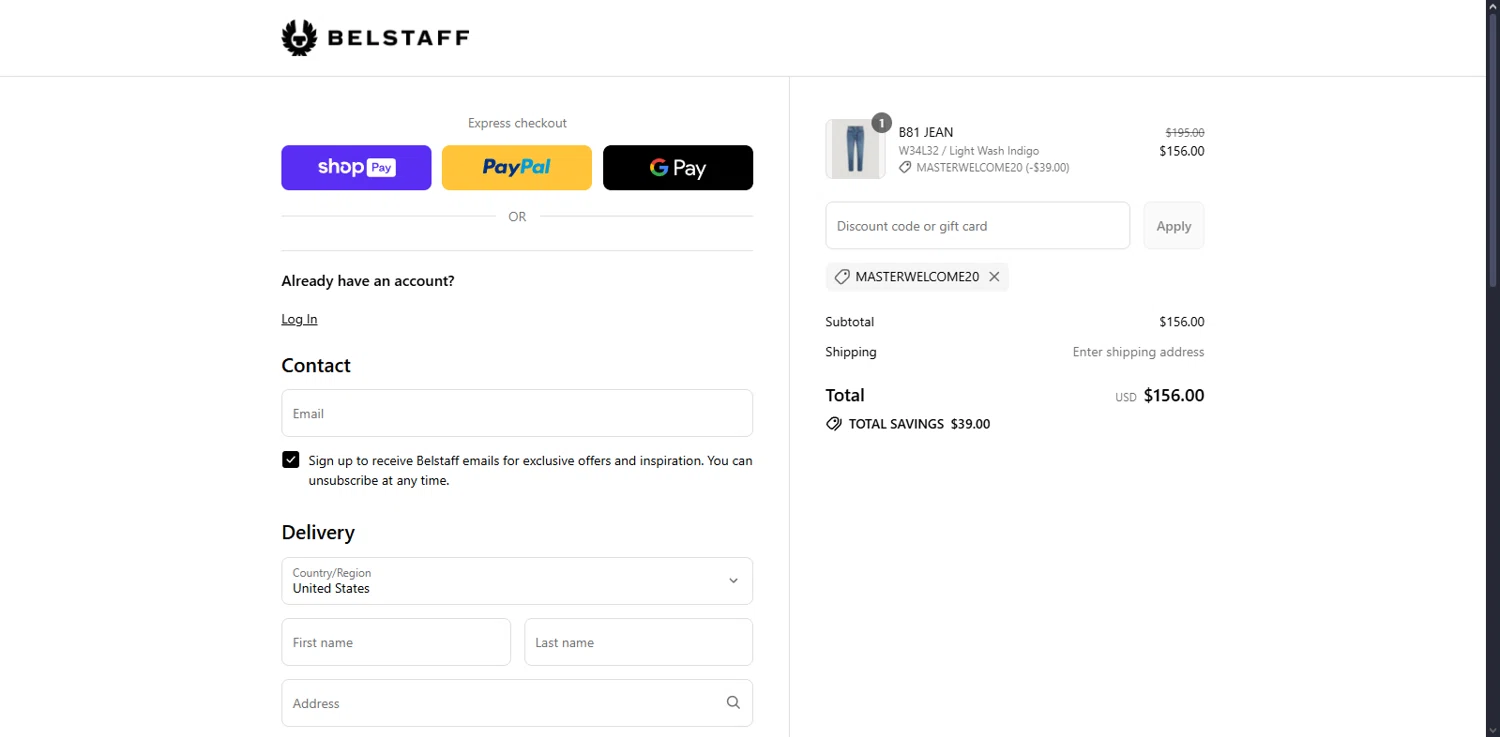
Task: Click tag icon beside item discount line
Action: click(x=905, y=168)
